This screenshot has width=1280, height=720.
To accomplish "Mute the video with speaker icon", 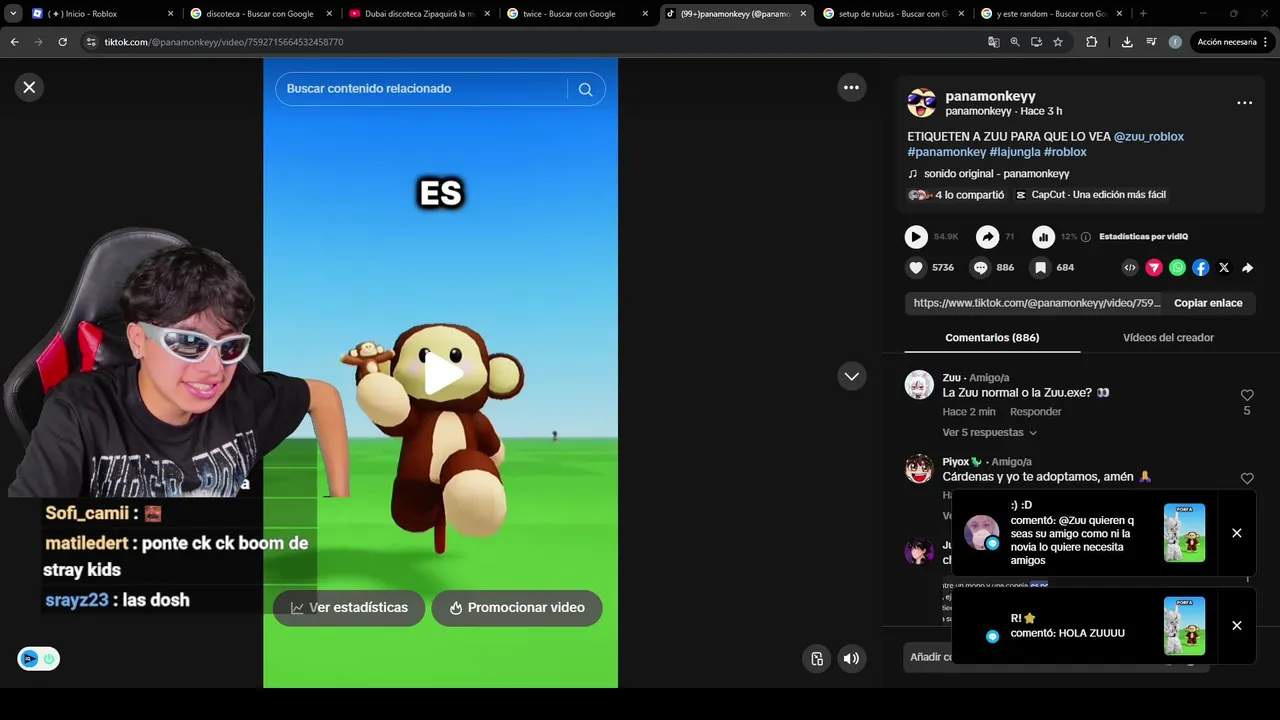I will point(851,658).
